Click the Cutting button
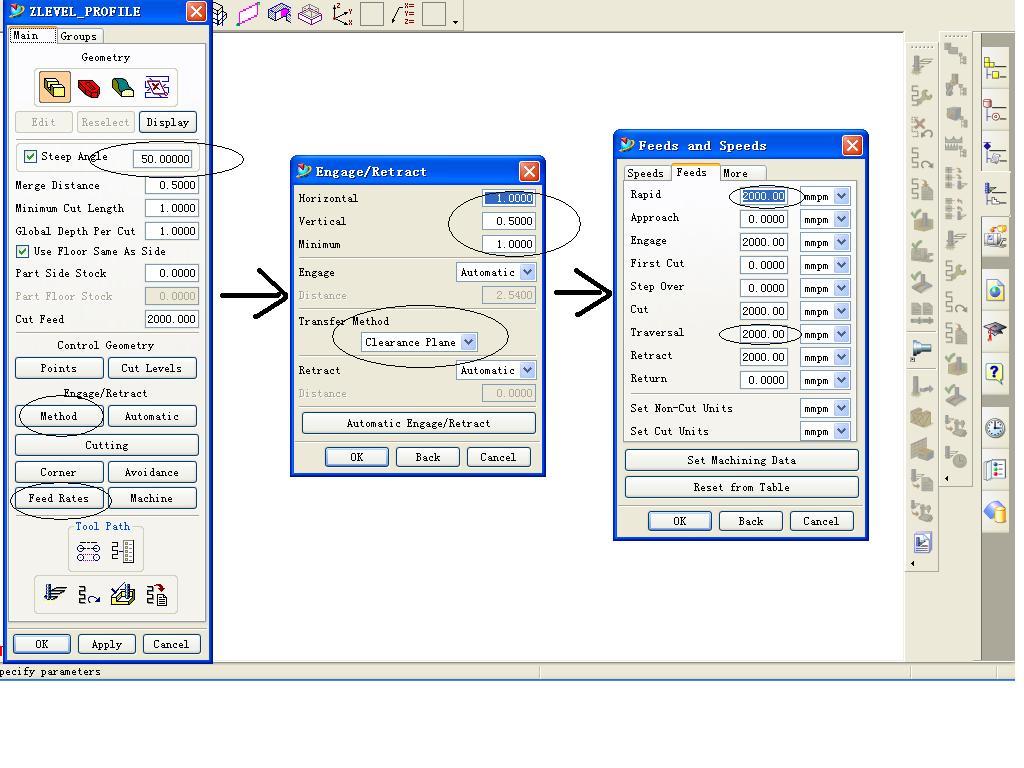Screen dimensions: 1024x768 pos(106,445)
